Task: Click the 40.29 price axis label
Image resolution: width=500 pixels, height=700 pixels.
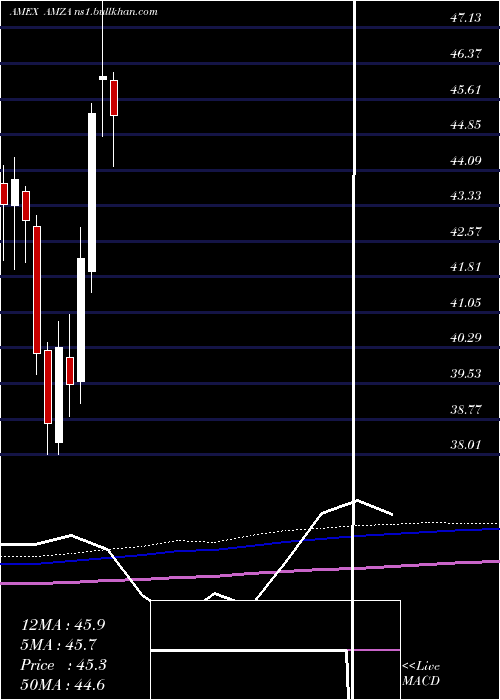Action: 466,338
